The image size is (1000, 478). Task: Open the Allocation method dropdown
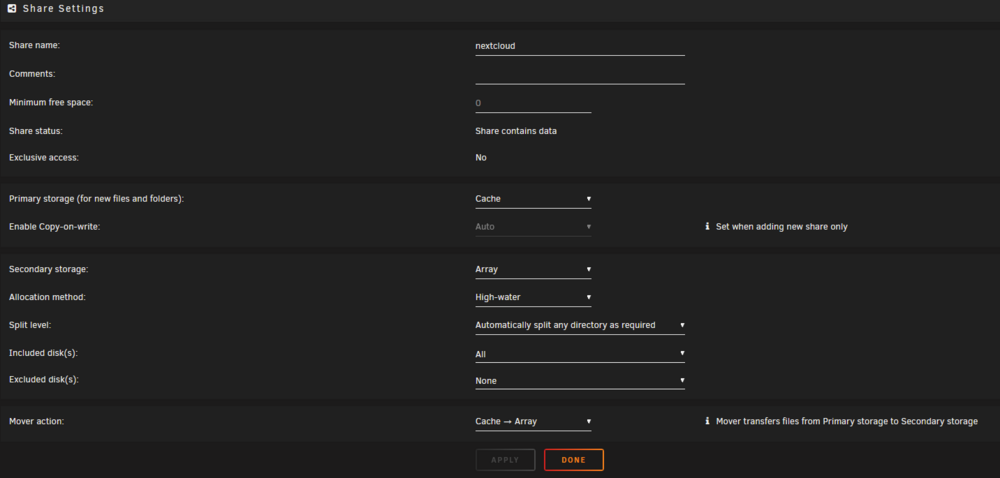point(533,297)
